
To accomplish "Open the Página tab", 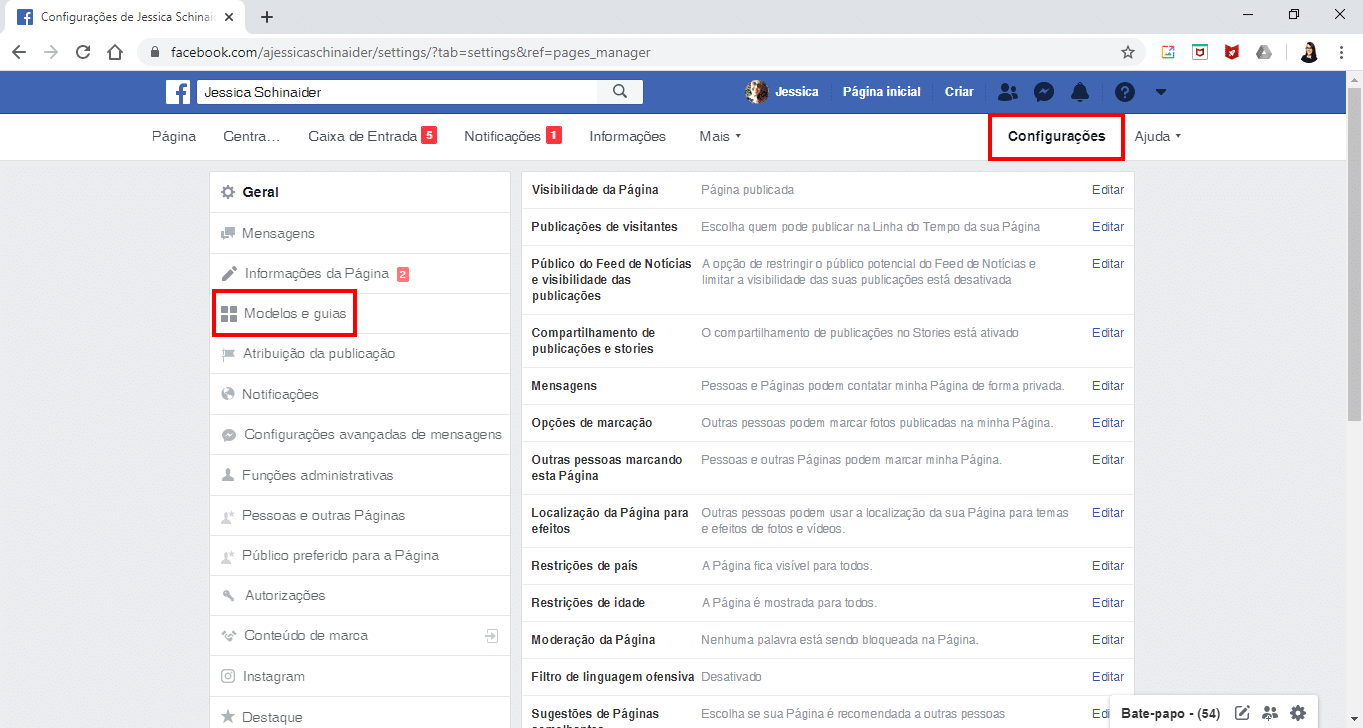I will click(174, 136).
